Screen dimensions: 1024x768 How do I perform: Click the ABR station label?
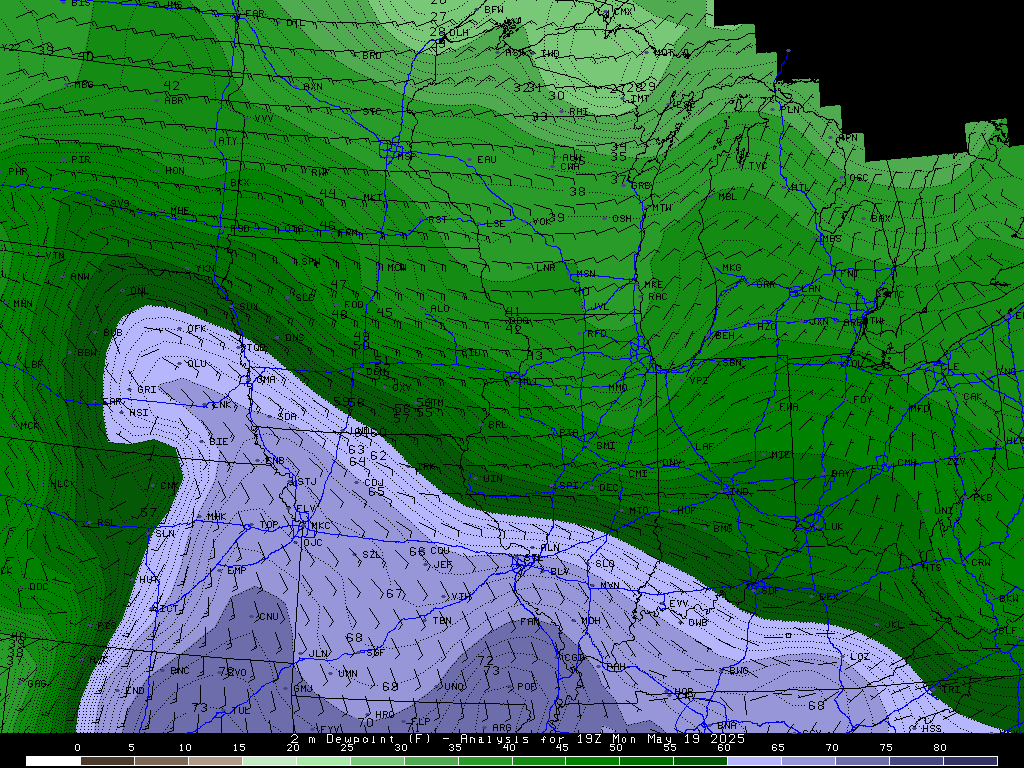[174, 101]
